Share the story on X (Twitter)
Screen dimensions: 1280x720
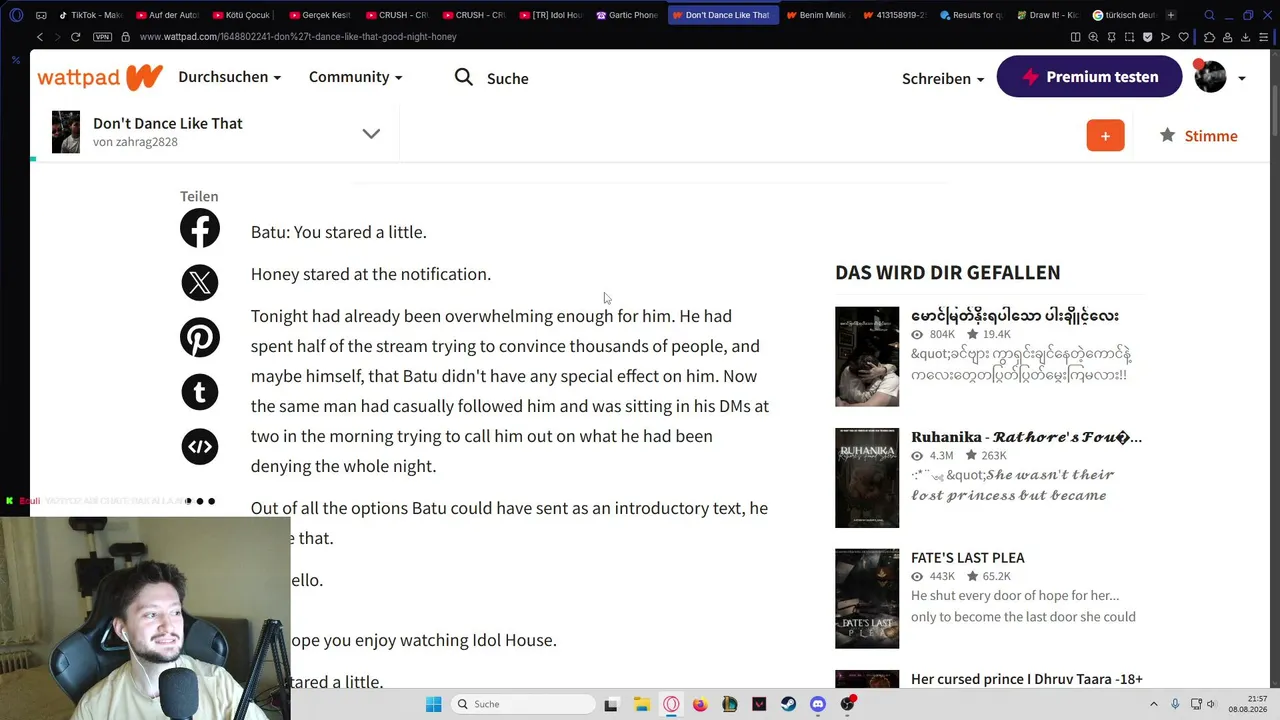click(200, 283)
